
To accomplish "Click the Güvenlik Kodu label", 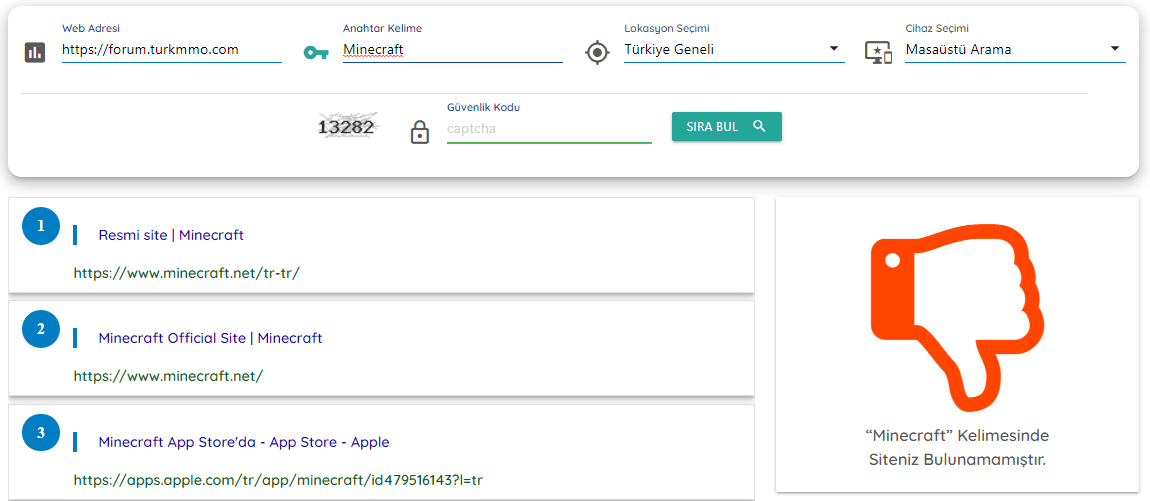I will (483, 107).
